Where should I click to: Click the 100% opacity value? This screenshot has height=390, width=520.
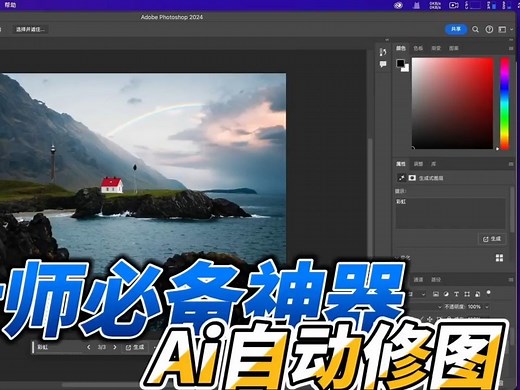click(474, 307)
